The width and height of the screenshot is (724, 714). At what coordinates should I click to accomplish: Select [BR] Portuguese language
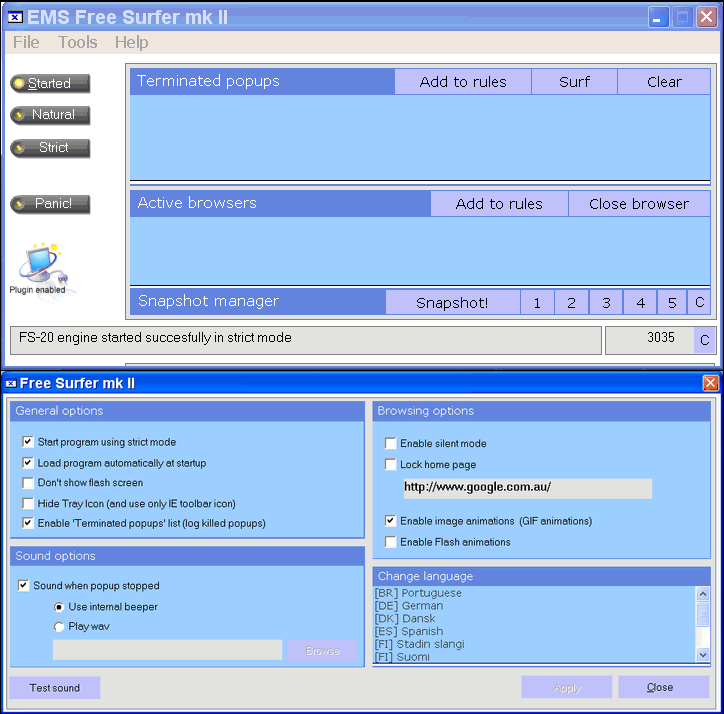pos(535,593)
